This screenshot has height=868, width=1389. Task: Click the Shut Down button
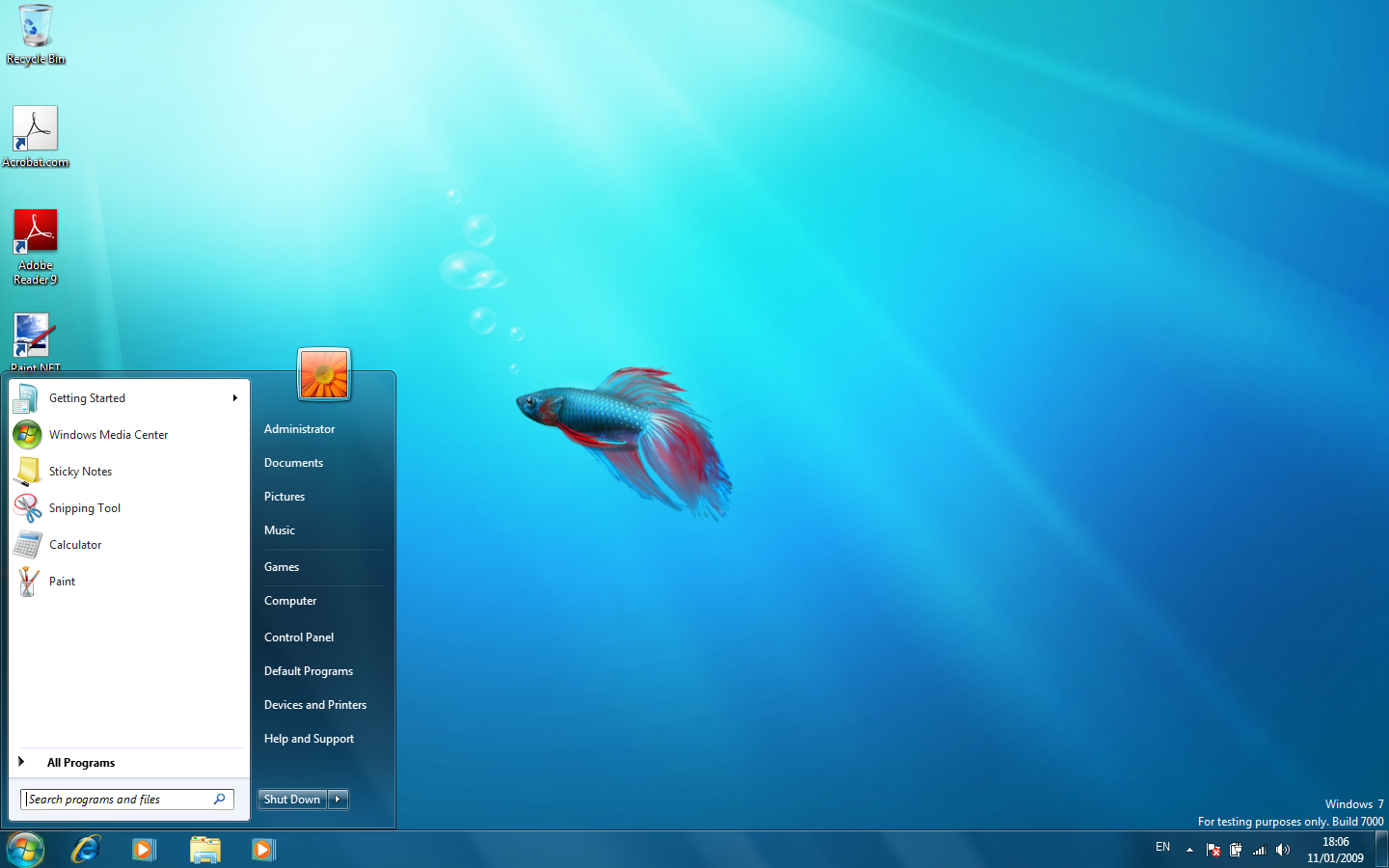click(293, 800)
